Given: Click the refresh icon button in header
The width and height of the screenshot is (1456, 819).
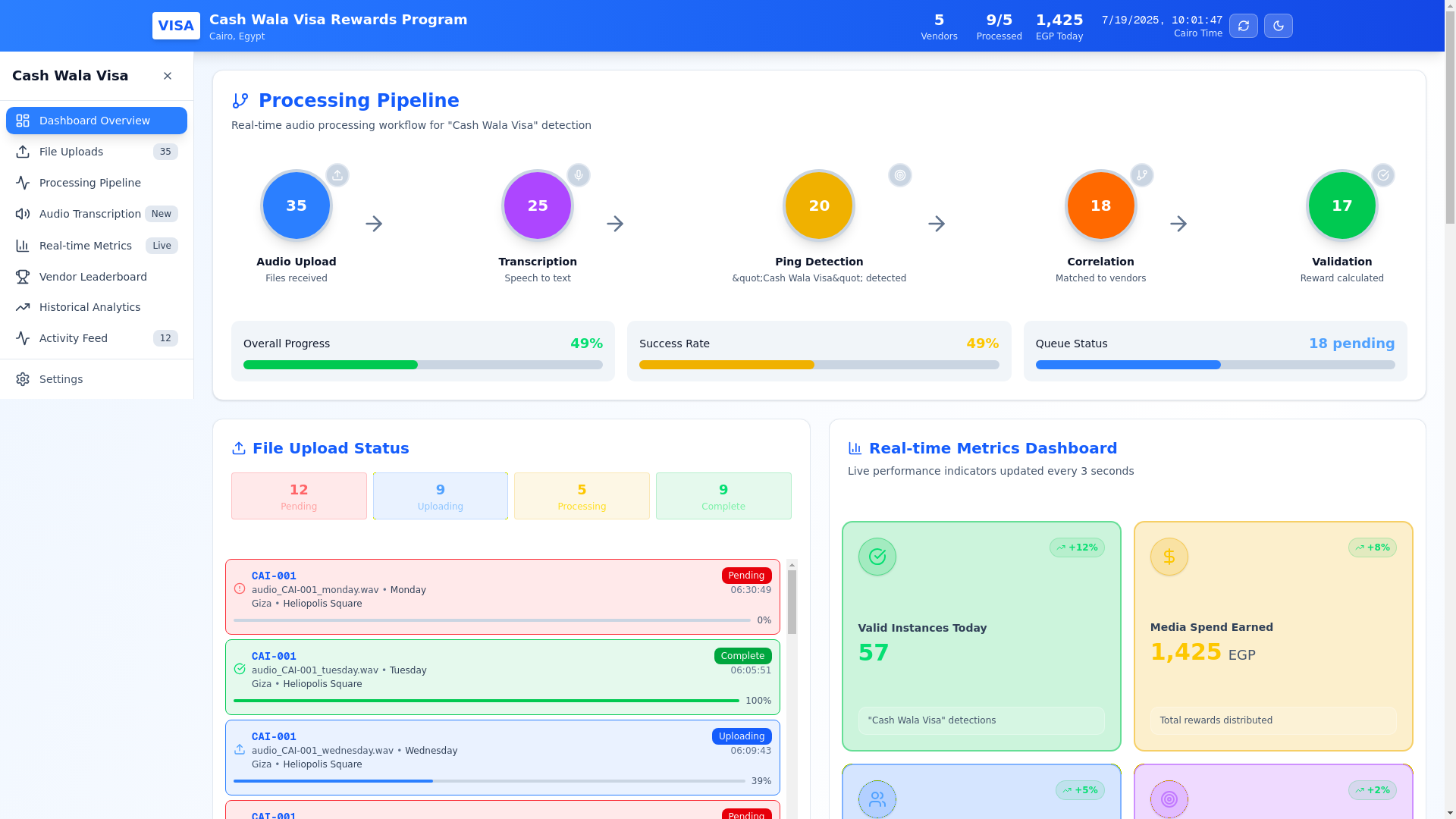Looking at the screenshot, I should (x=1244, y=26).
